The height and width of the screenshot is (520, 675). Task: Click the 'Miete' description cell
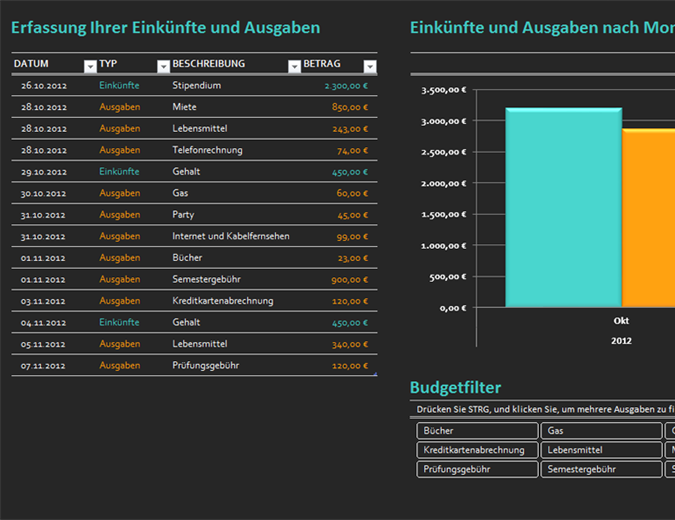pos(184,107)
